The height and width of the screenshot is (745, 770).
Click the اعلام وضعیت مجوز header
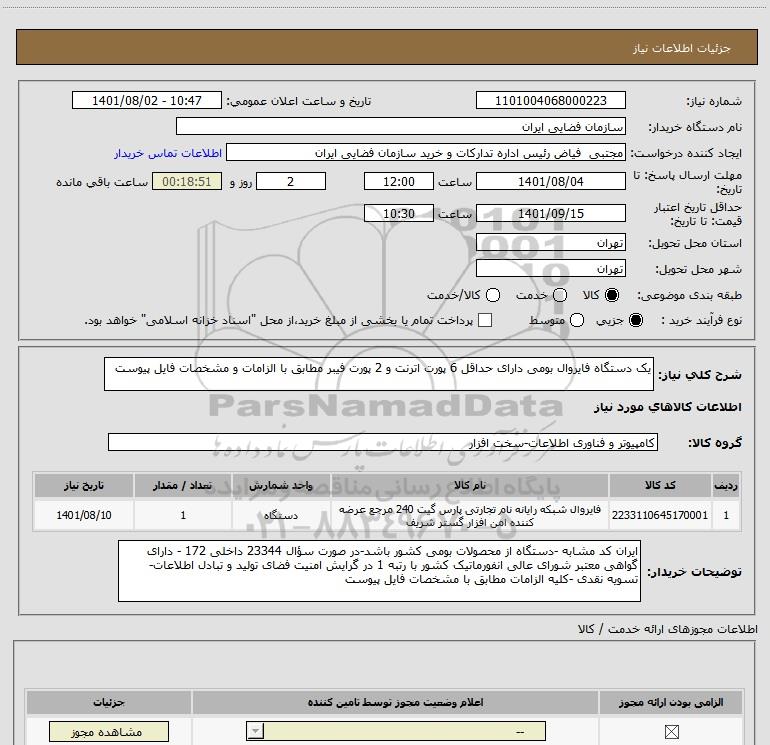pyautogui.click(x=395, y=702)
